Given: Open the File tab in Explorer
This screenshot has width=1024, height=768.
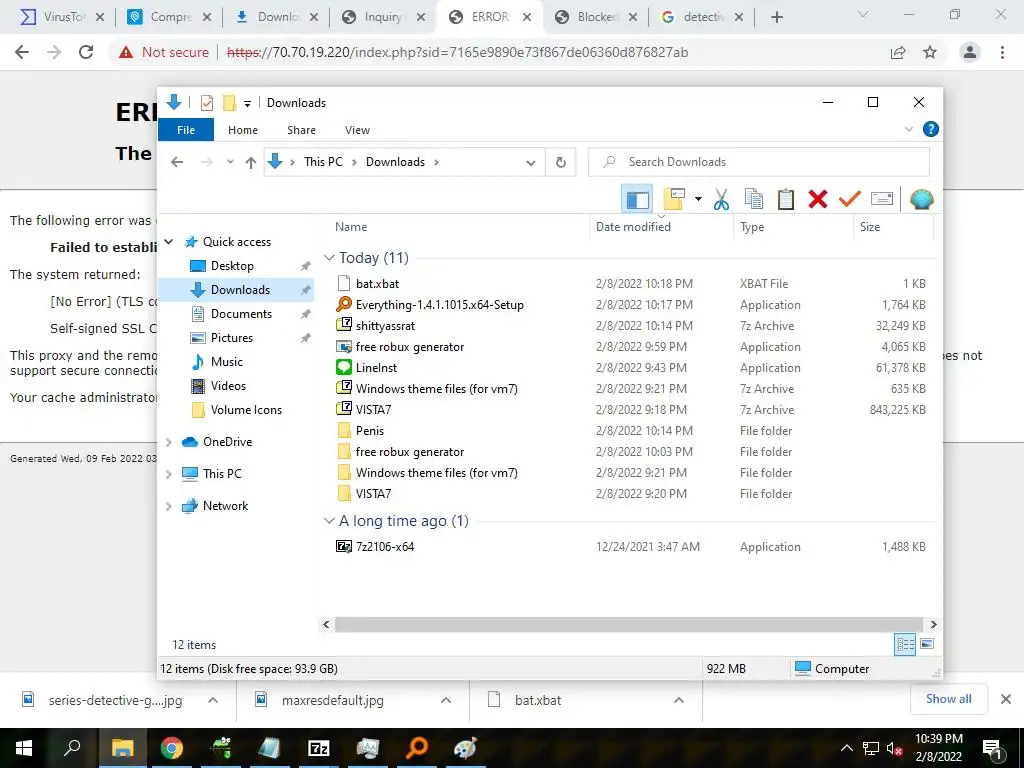Looking at the screenshot, I should coord(186,130).
